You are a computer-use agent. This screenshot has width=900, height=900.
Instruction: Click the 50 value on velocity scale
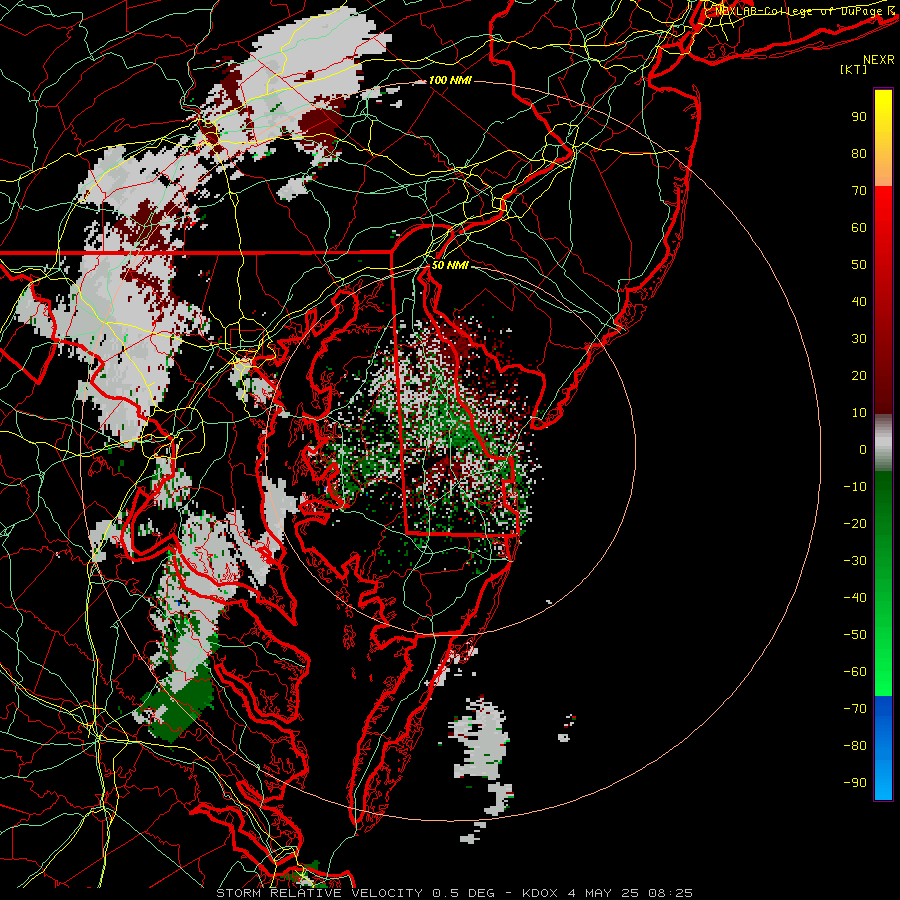[859, 265]
